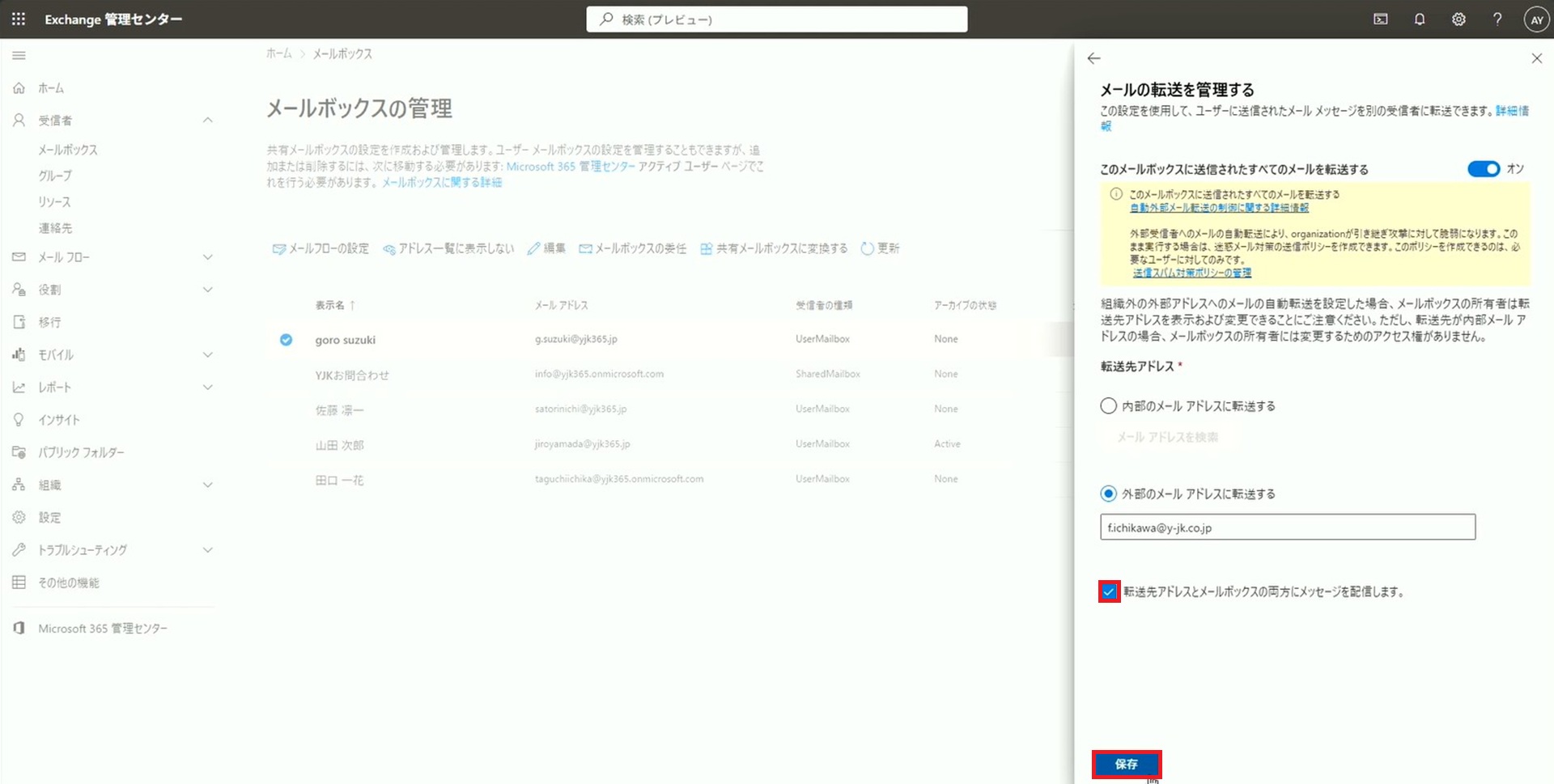Click the back arrow in forwarding panel
Image resolution: width=1554 pixels, height=784 pixels.
1093,58
